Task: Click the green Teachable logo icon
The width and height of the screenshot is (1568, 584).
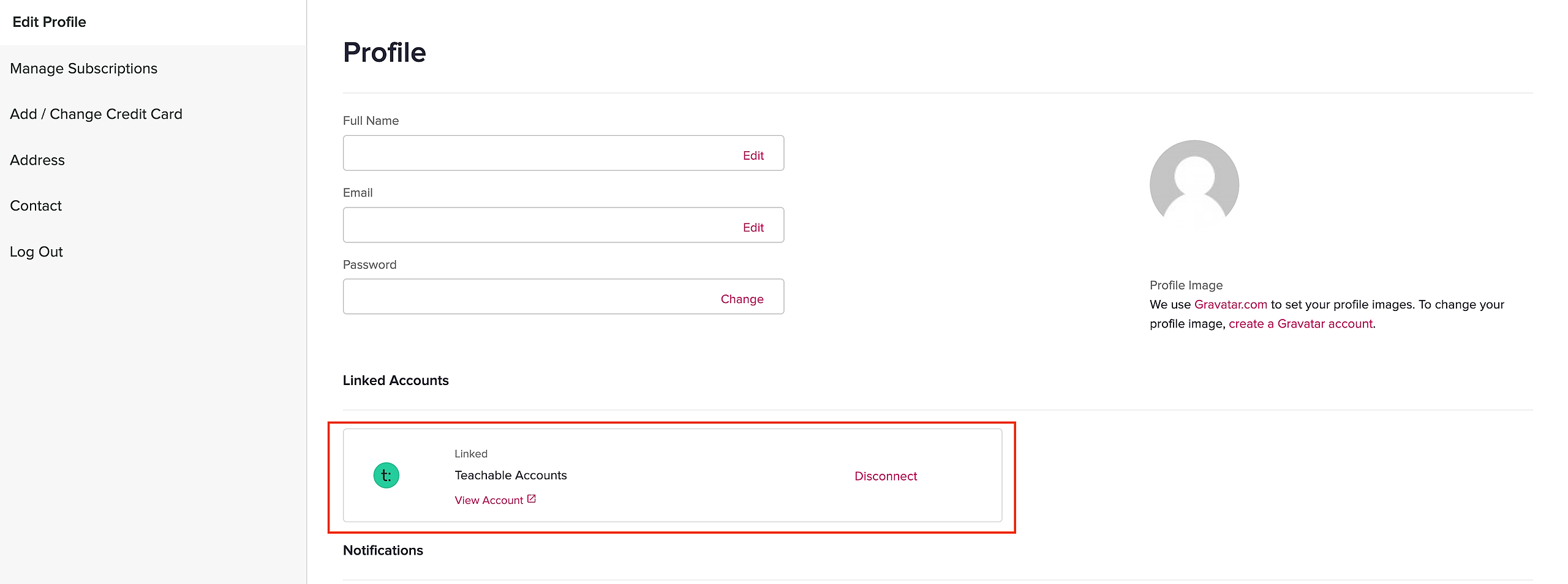Action: 386,476
